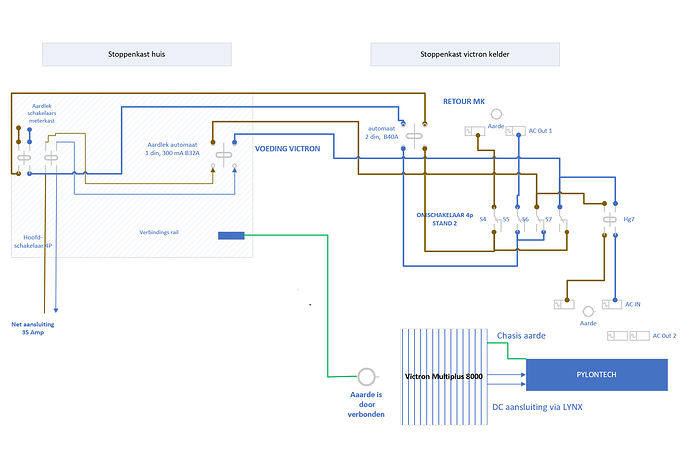Select the AC IN label
This screenshot has height=463, width=690.
(633, 304)
